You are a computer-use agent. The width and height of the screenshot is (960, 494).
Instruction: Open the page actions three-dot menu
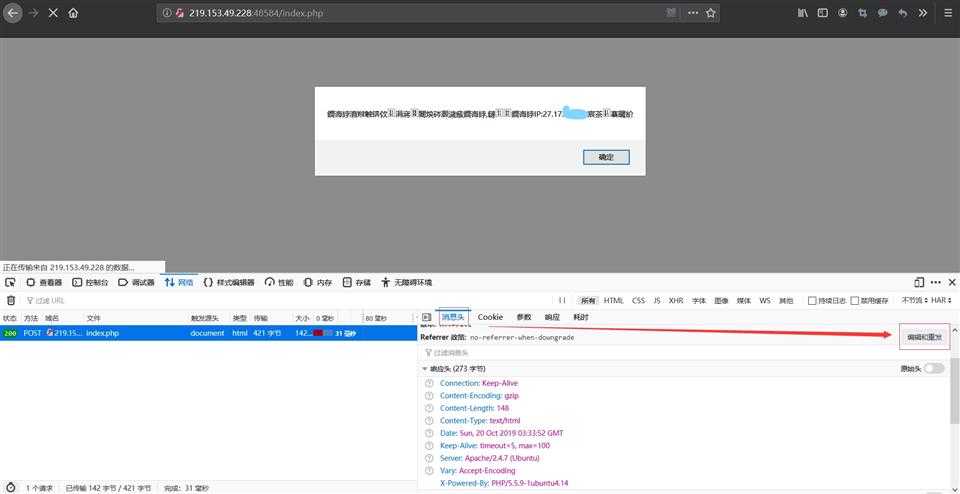(692, 13)
